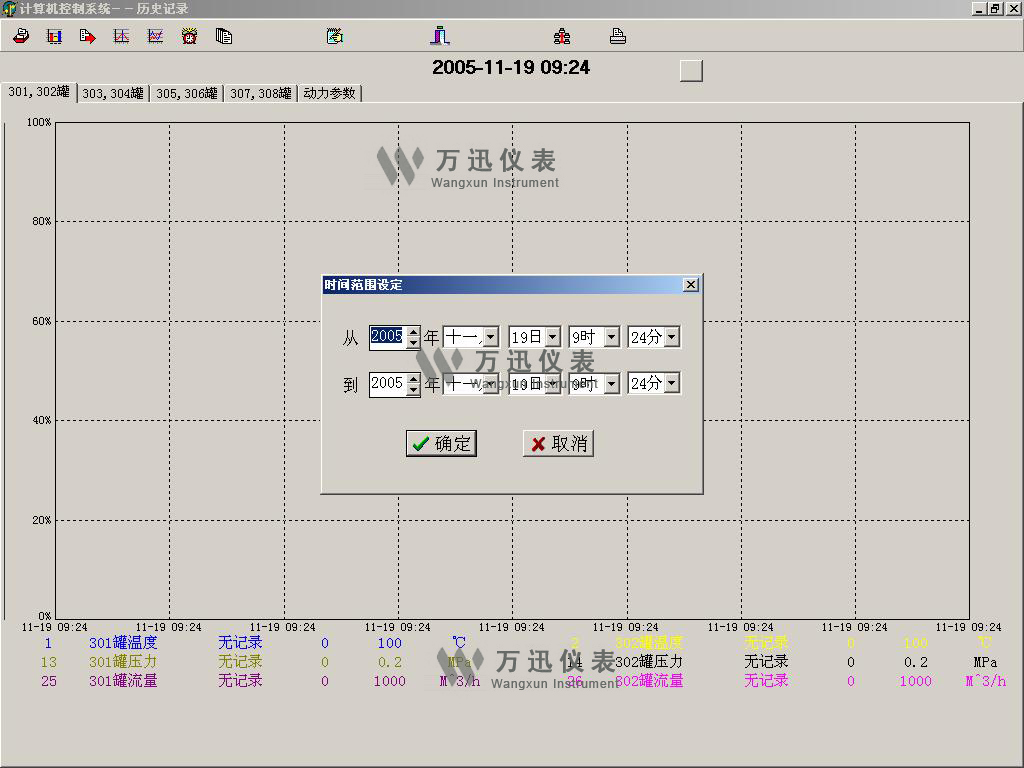1024x768 pixels.
Task: Open the 24分 minute dropdown in the 到 row
Action: (x=670, y=384)
